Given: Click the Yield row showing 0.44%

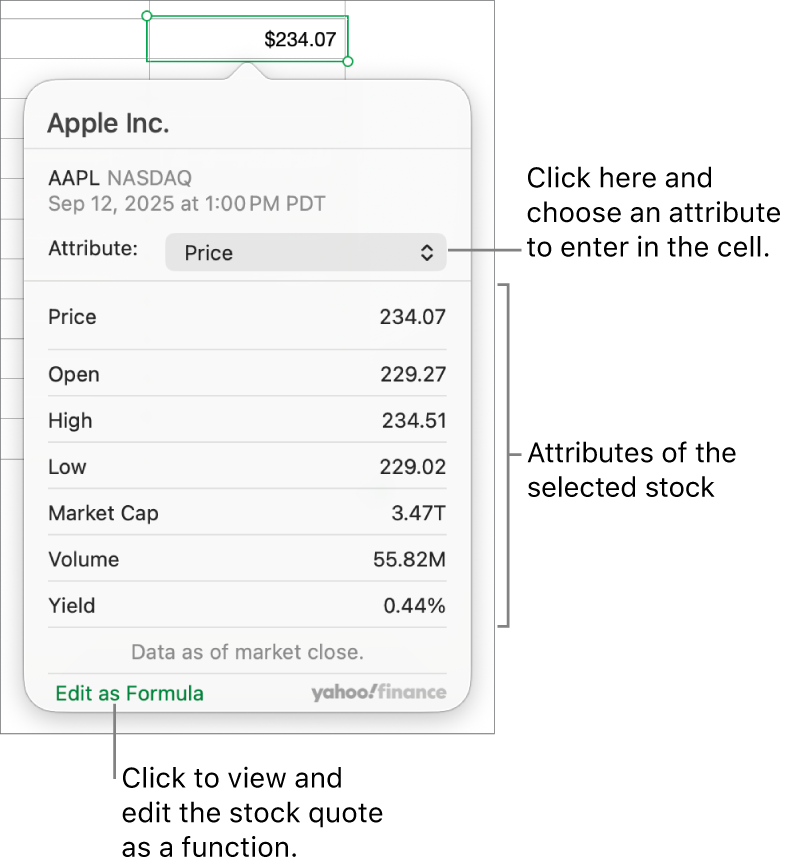Looking at the screenshot, I should coord(247,605).
